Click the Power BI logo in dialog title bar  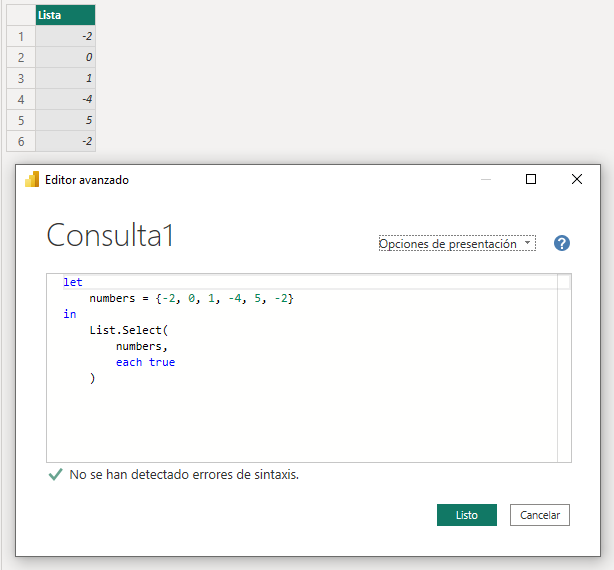click(x=32, y=180)
